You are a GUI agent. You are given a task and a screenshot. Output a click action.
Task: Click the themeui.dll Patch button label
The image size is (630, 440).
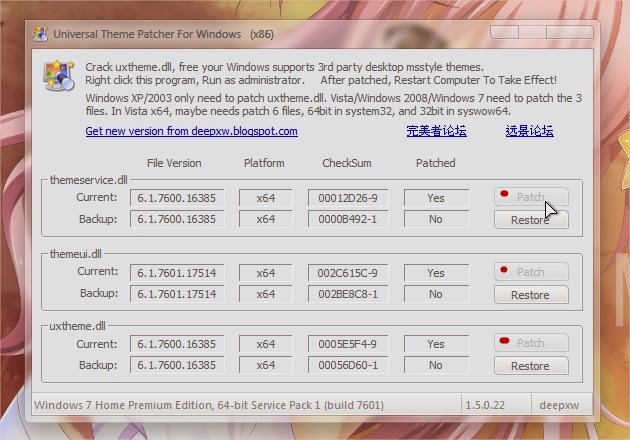530,272
